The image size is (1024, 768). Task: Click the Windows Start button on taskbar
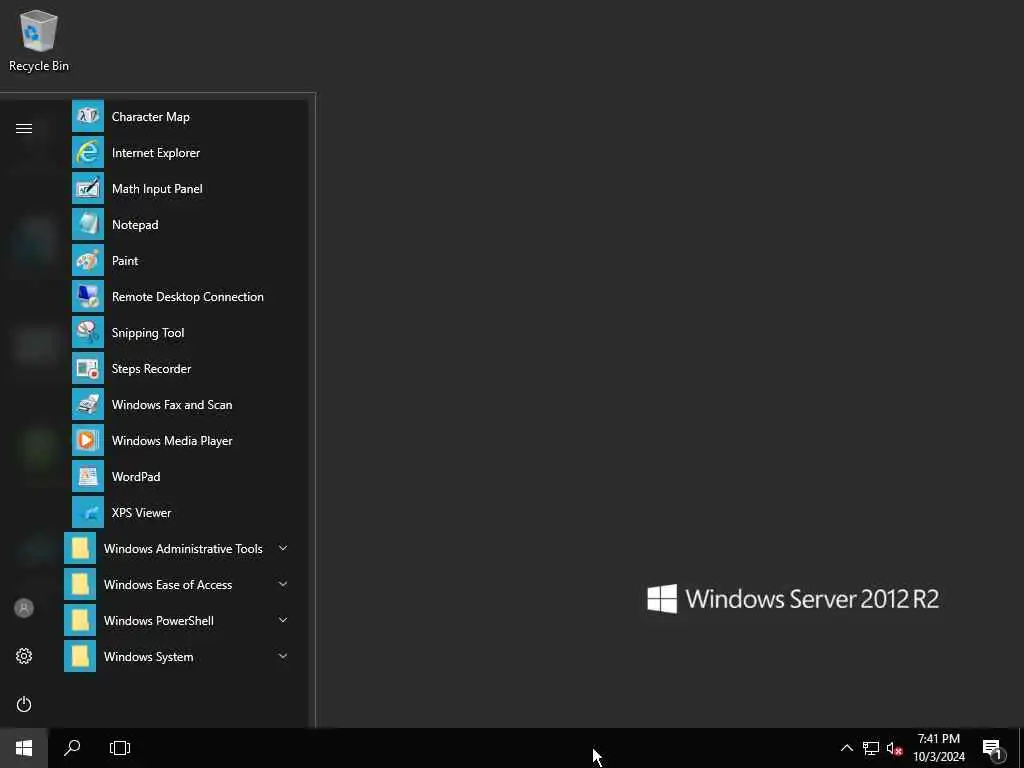click(x=24, y=748)
